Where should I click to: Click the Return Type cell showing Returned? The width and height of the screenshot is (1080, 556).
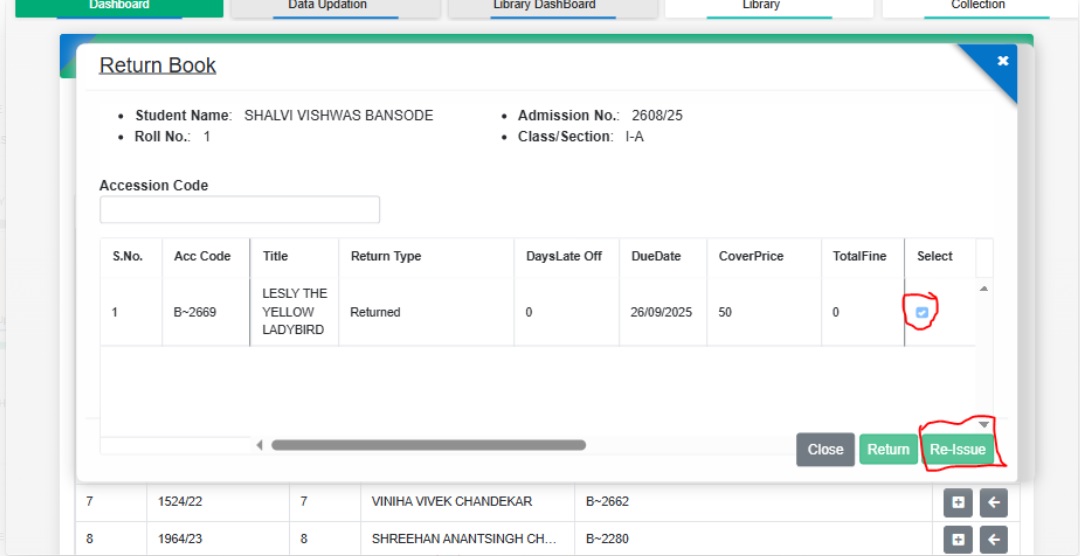[375, 313]
